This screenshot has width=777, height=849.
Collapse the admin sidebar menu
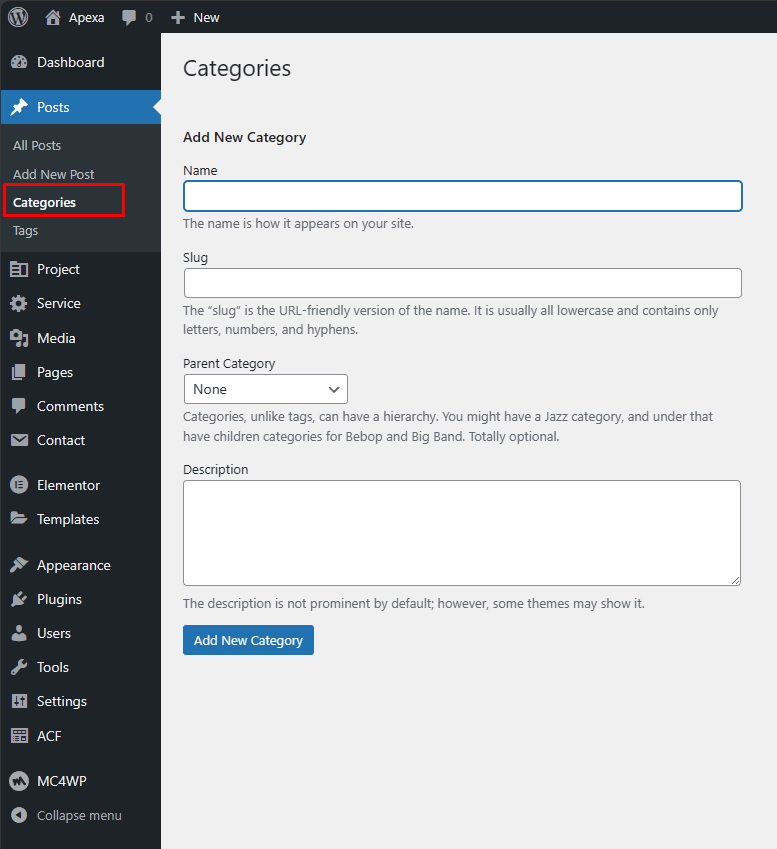[x=67, y=815]
